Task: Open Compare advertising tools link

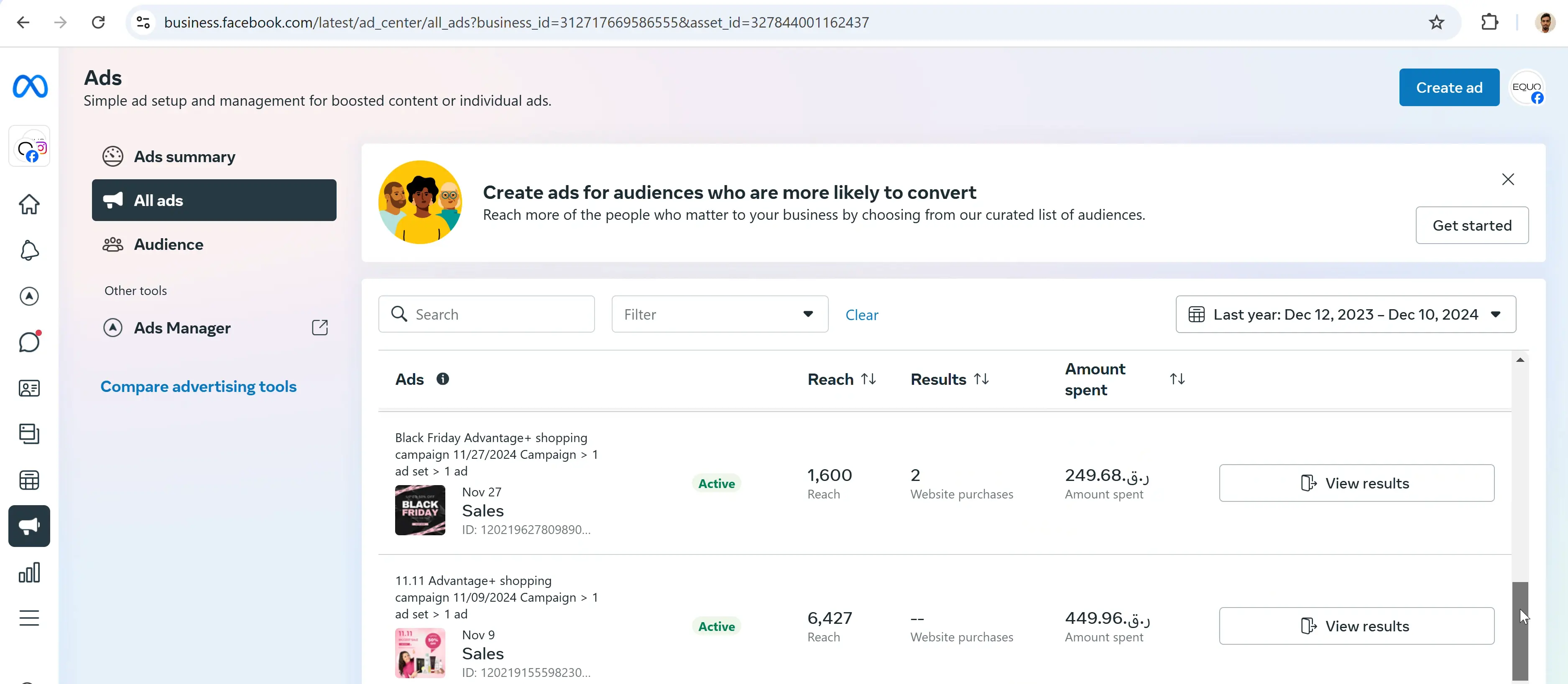Action: (x=199, y=386)
